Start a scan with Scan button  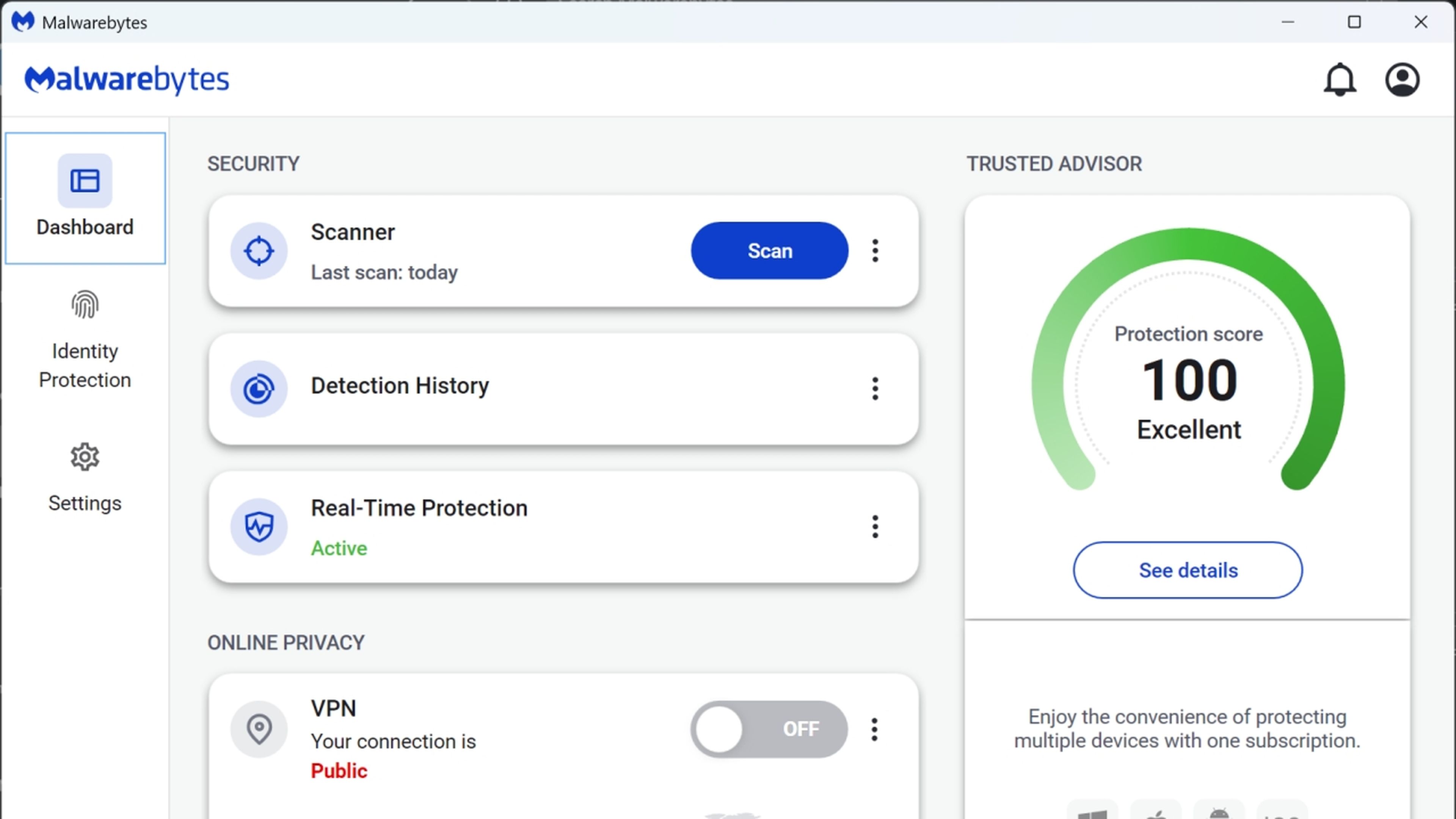(769, 250)
